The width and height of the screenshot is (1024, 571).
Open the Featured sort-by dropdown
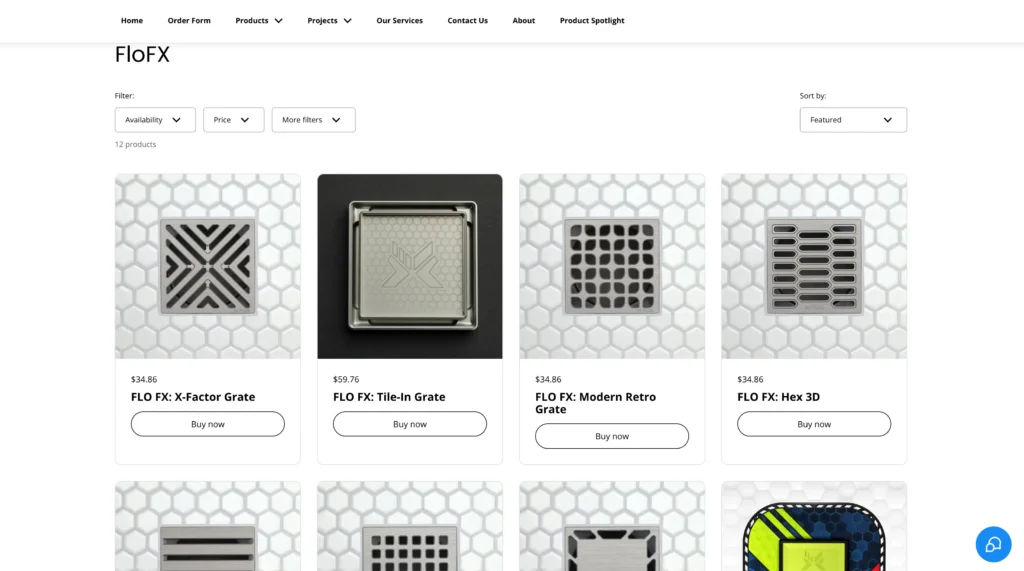point(853,120)
